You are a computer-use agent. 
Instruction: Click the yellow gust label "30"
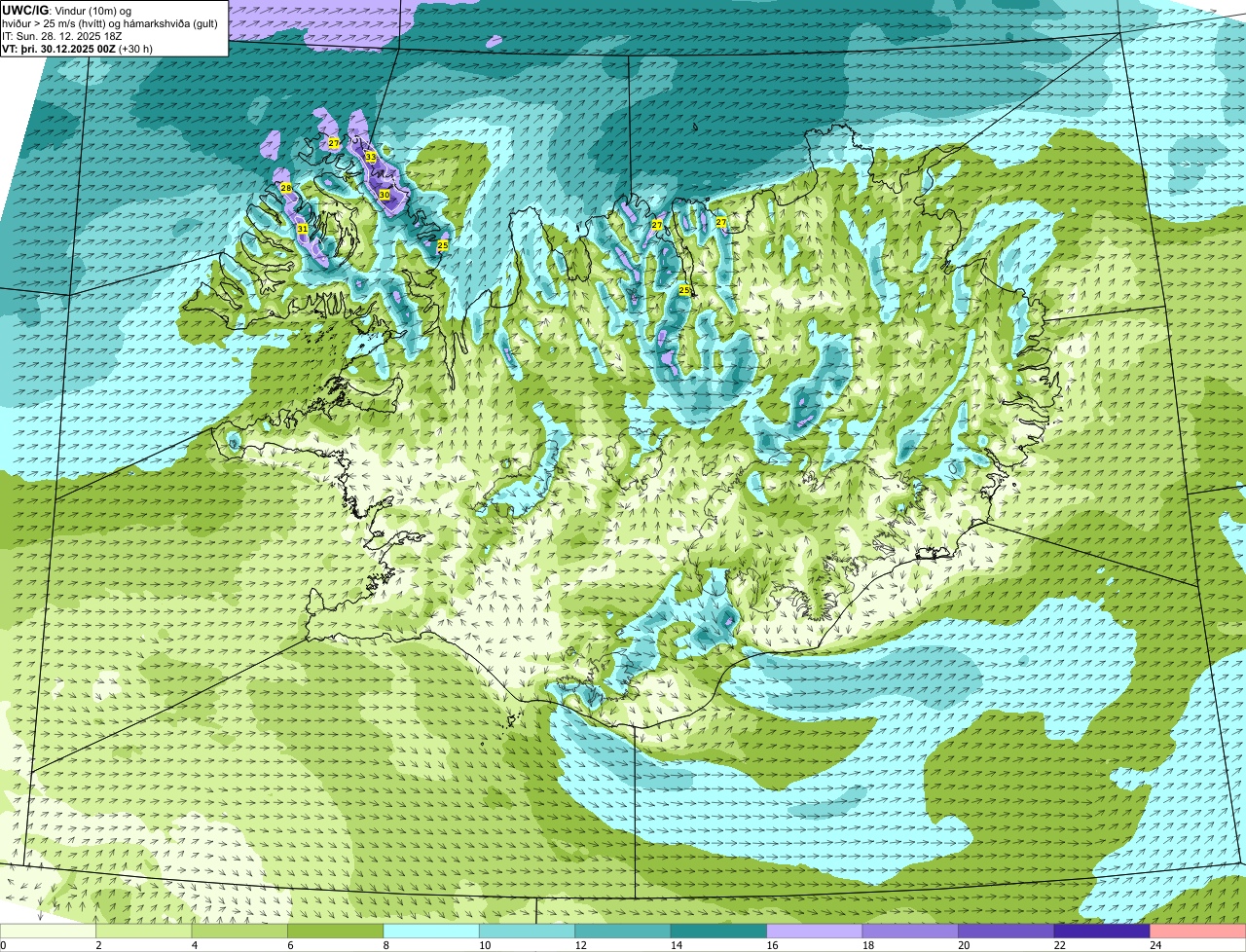385,195
